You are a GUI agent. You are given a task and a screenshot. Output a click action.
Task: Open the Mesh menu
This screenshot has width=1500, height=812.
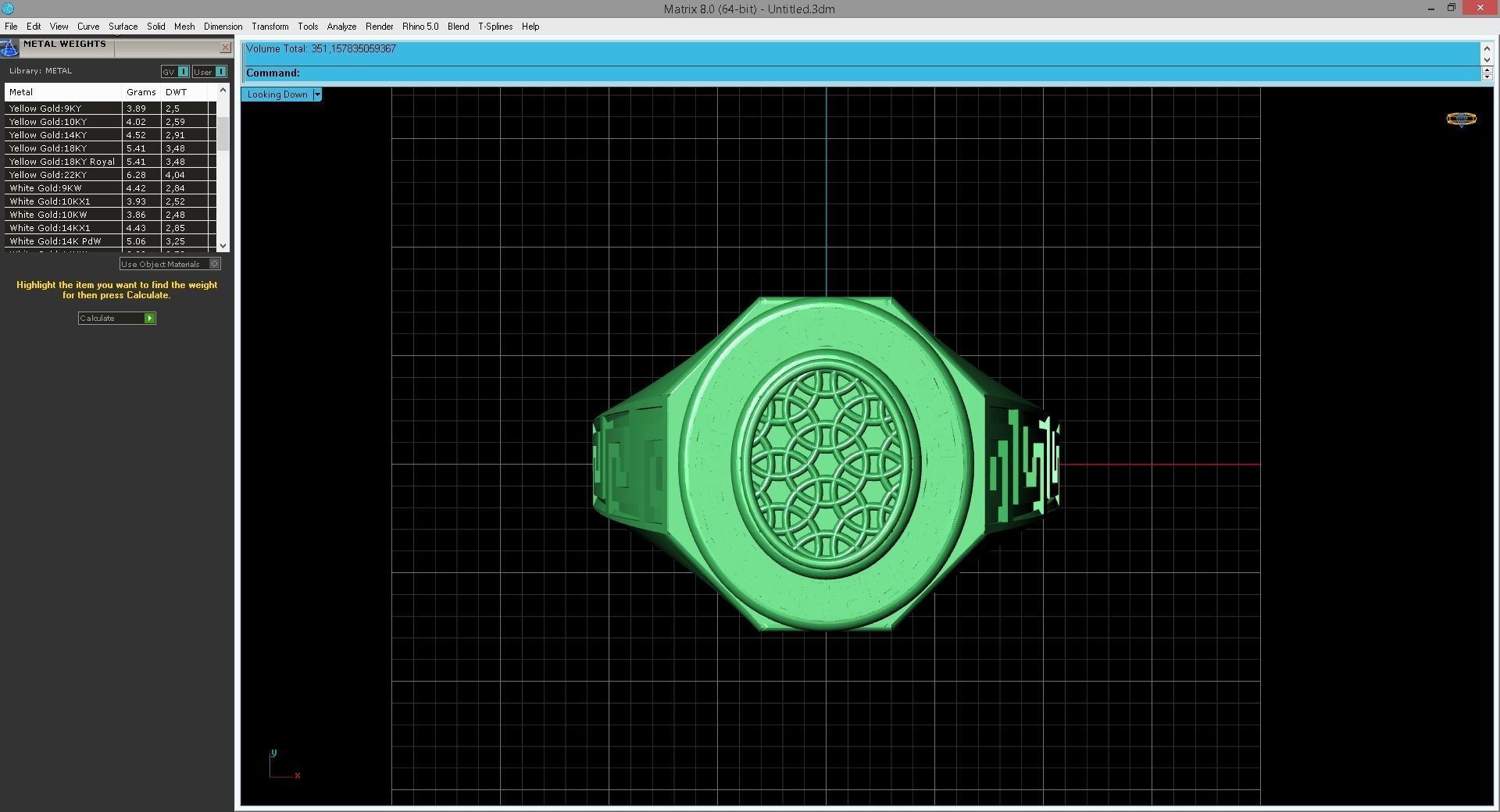coord(184,27)
